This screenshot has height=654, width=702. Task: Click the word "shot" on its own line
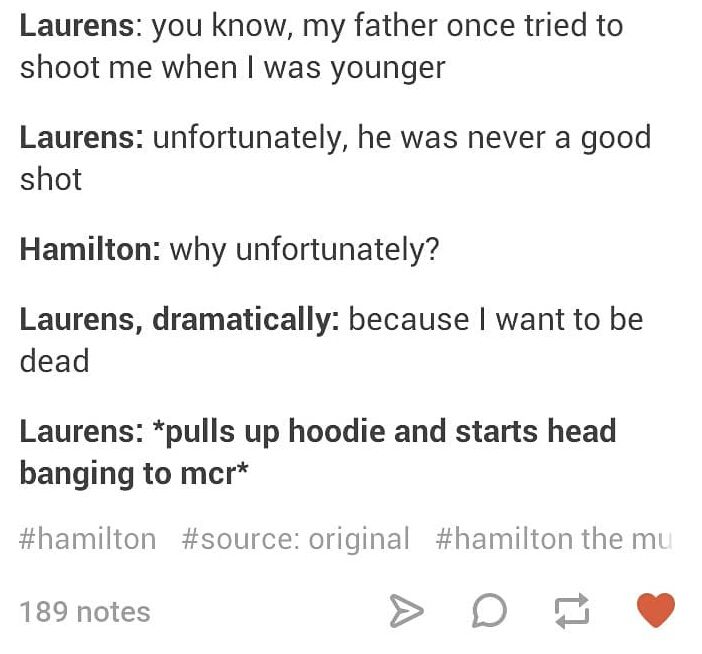point(51,179)
